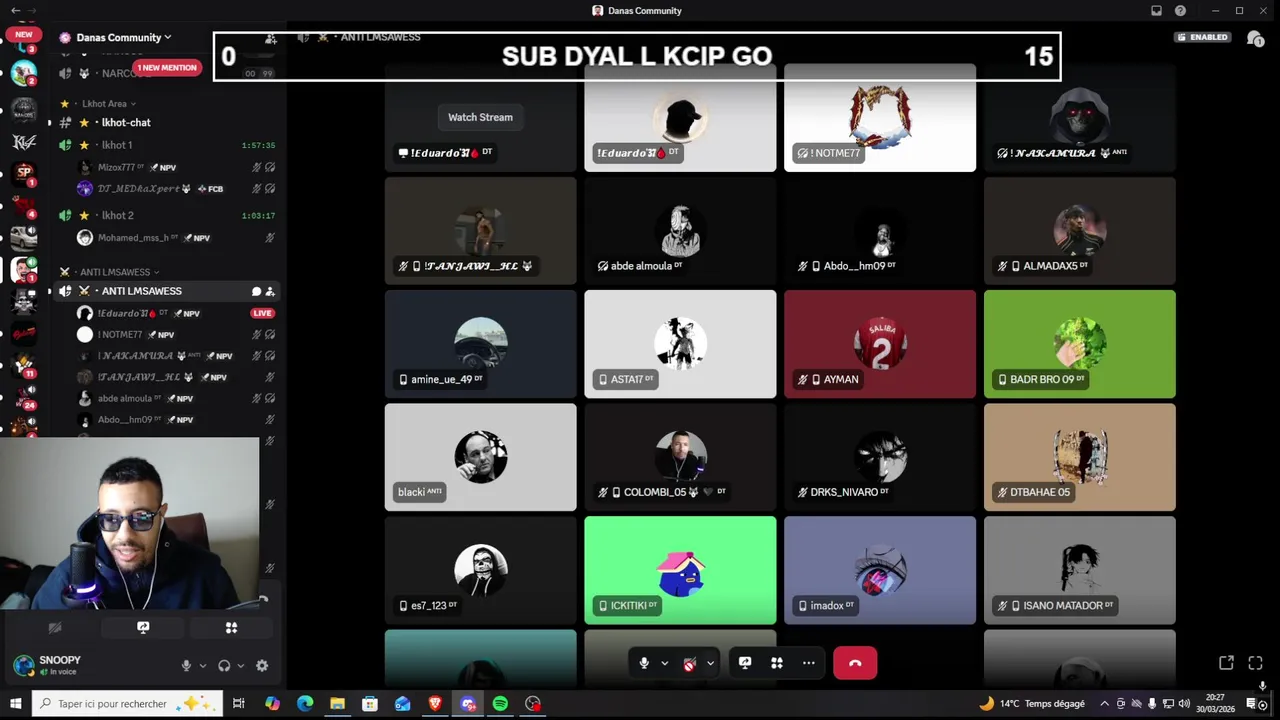
Task: Open the KV server icon
Action: (x=24, y=141)
